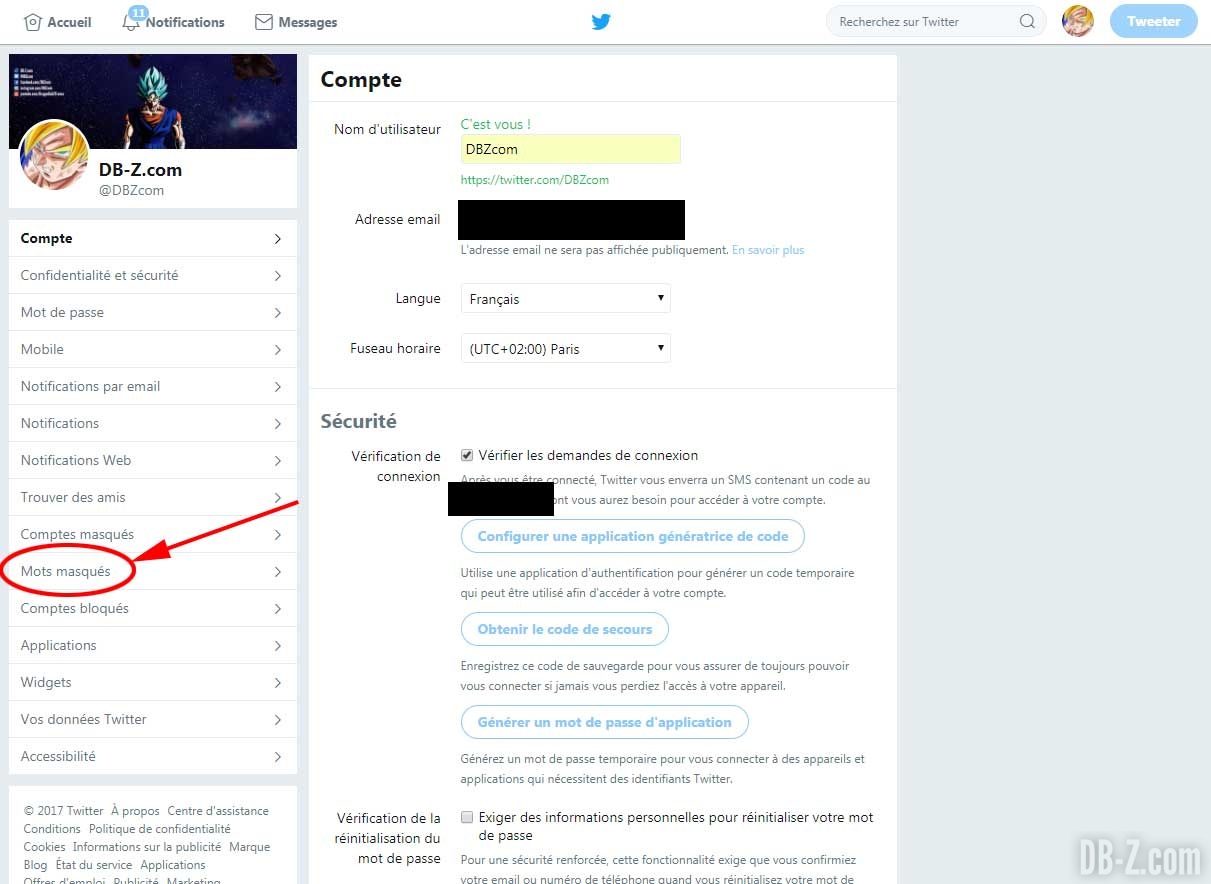Viewport: 1211px width, 884px height.
Task: Click Obtenir le code de secours
Action: click(x=565, y=629)
